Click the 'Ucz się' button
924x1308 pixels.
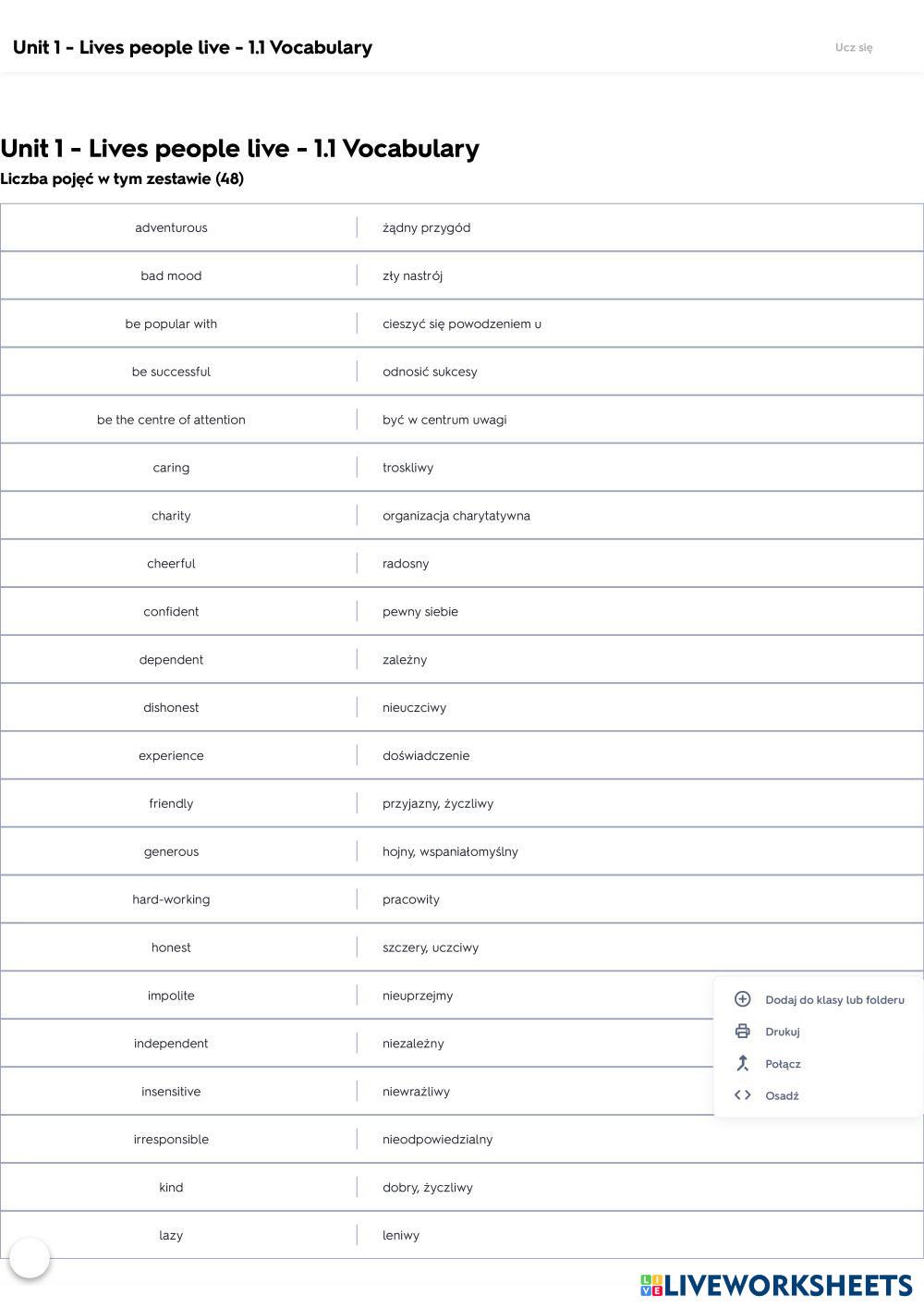click(x=853, y=47)
